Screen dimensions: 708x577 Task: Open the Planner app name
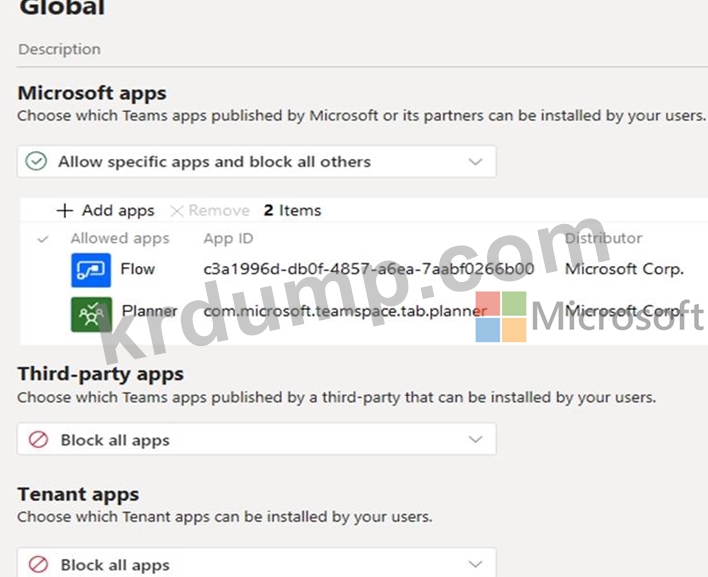[149, 311]
